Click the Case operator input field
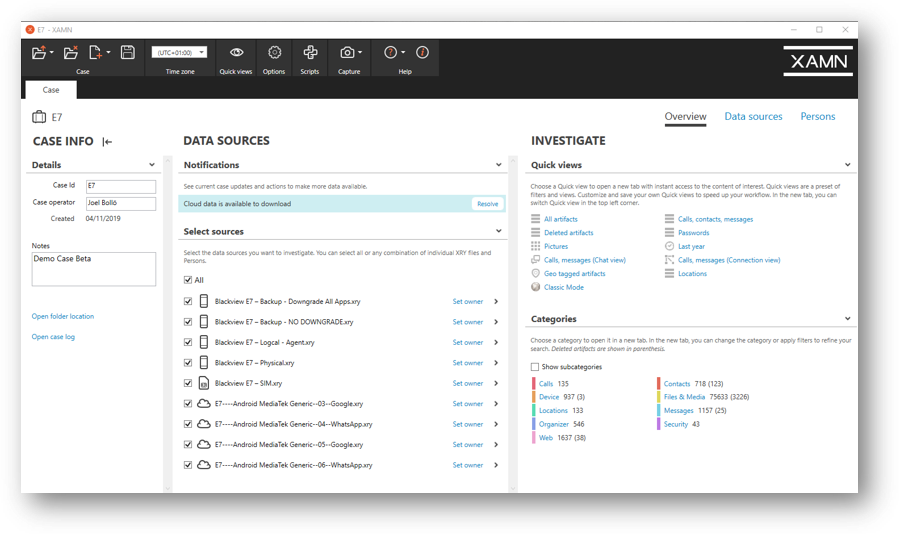 click(x=120, y=203)
